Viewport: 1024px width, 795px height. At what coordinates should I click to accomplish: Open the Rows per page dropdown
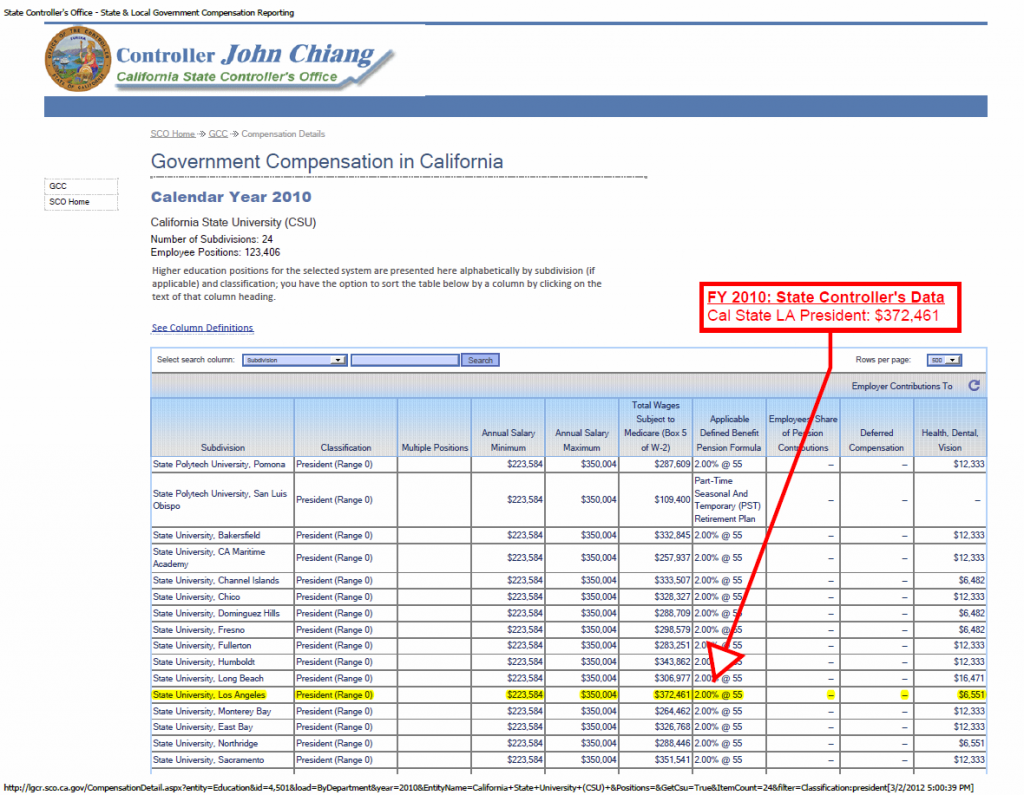point(944,360)
